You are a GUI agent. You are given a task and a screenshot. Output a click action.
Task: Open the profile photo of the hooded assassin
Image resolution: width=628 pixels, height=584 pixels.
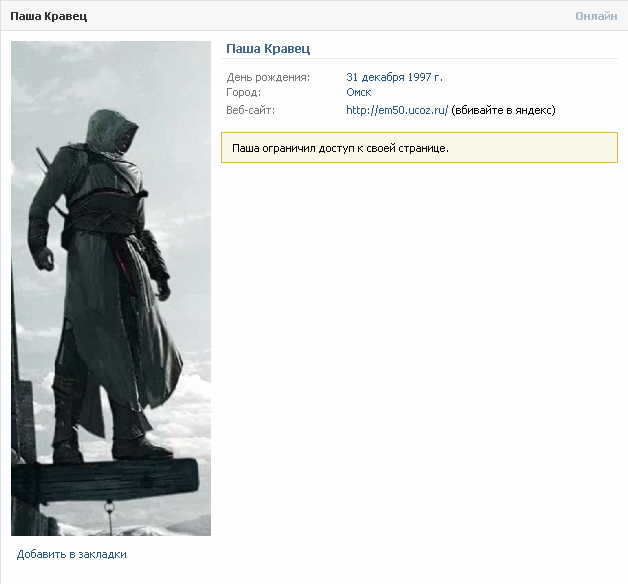tap(111, 288)
